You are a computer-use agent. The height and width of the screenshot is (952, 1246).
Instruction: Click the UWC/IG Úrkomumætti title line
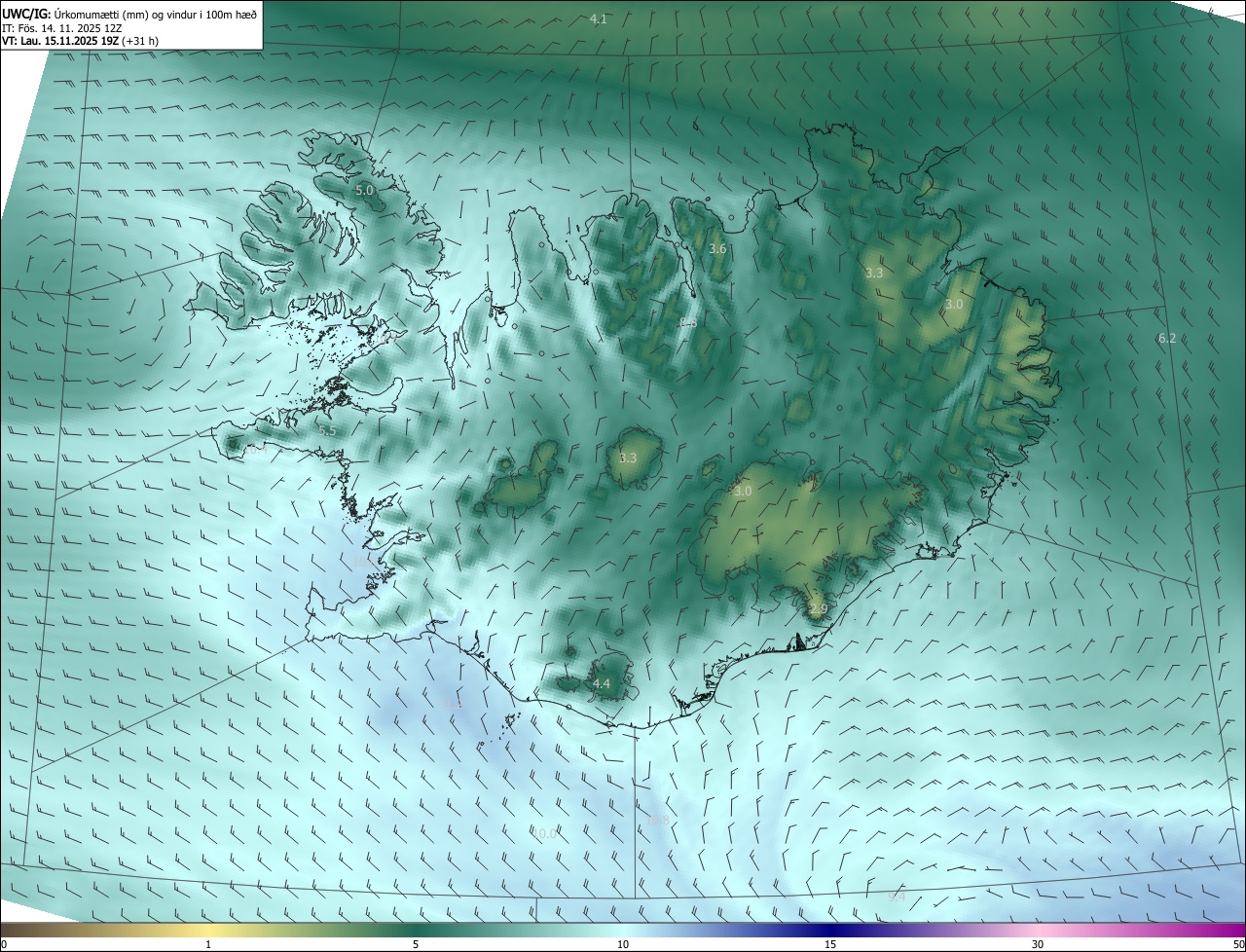129,14
